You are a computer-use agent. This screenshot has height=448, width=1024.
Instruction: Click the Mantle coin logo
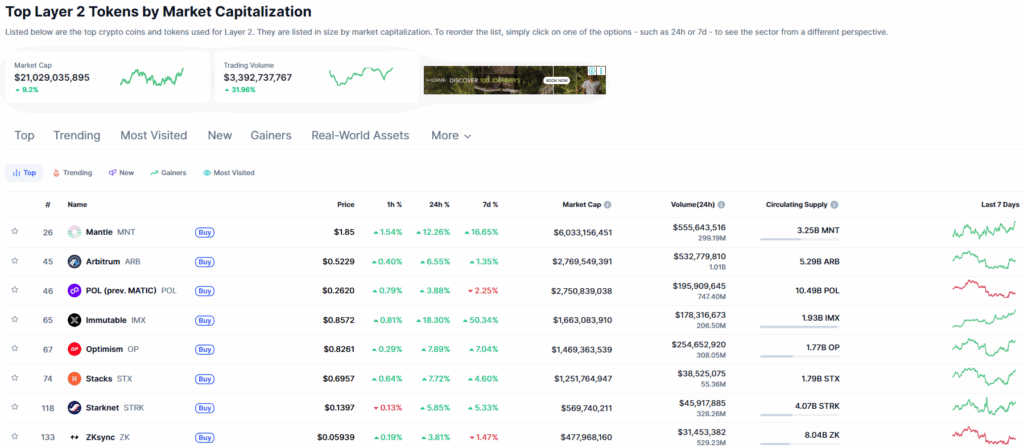point(74,232)
